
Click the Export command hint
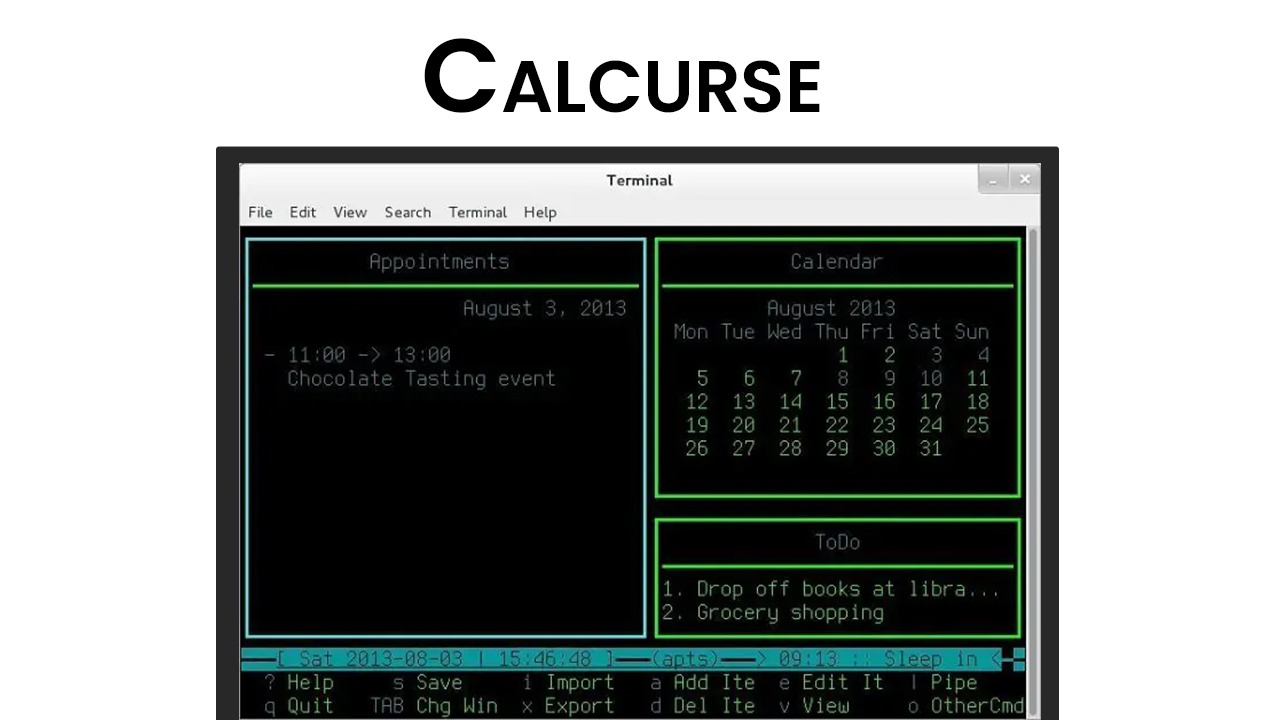point(567,705)
